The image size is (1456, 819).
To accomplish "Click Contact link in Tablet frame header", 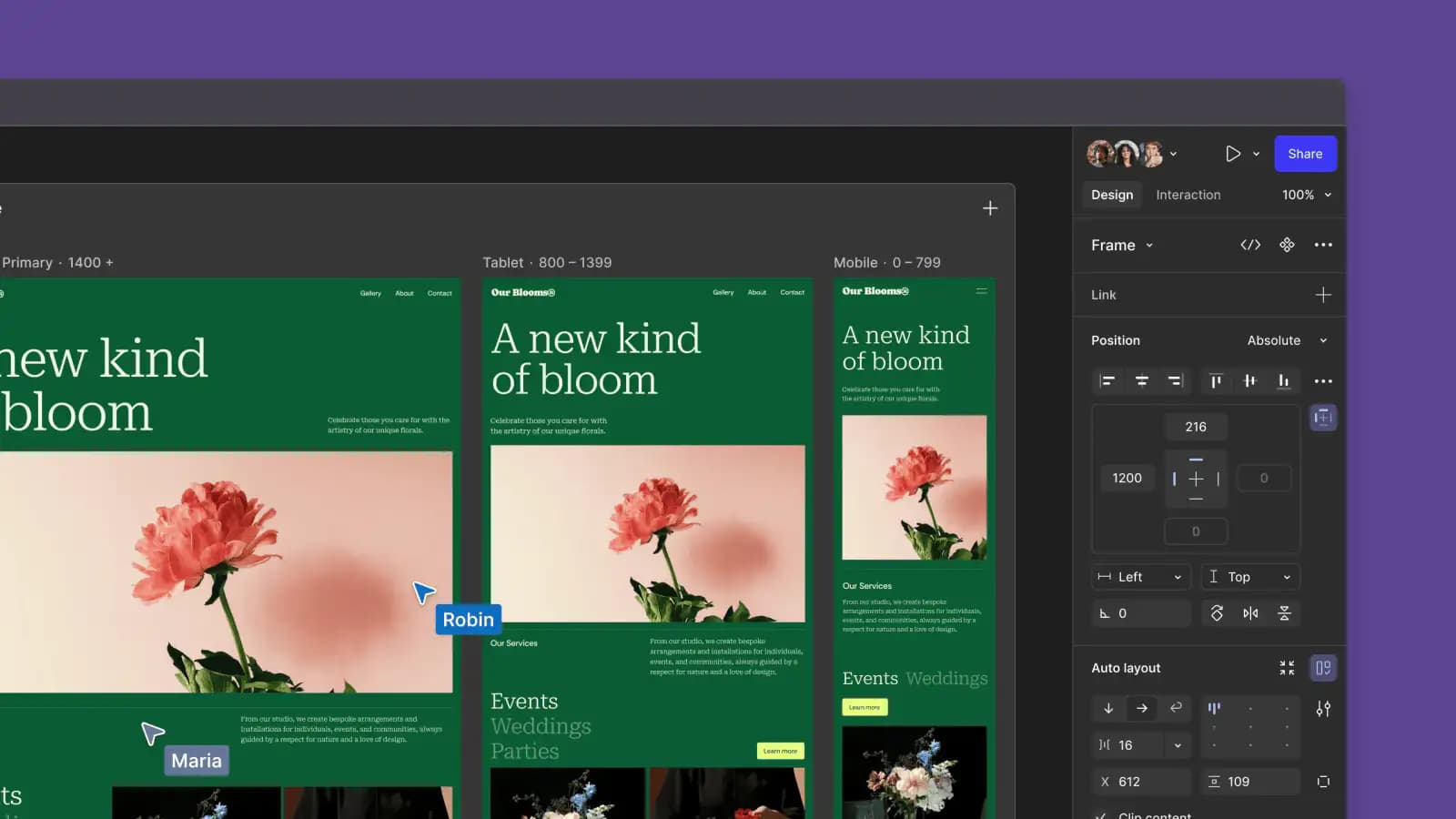I will [793, 292].
